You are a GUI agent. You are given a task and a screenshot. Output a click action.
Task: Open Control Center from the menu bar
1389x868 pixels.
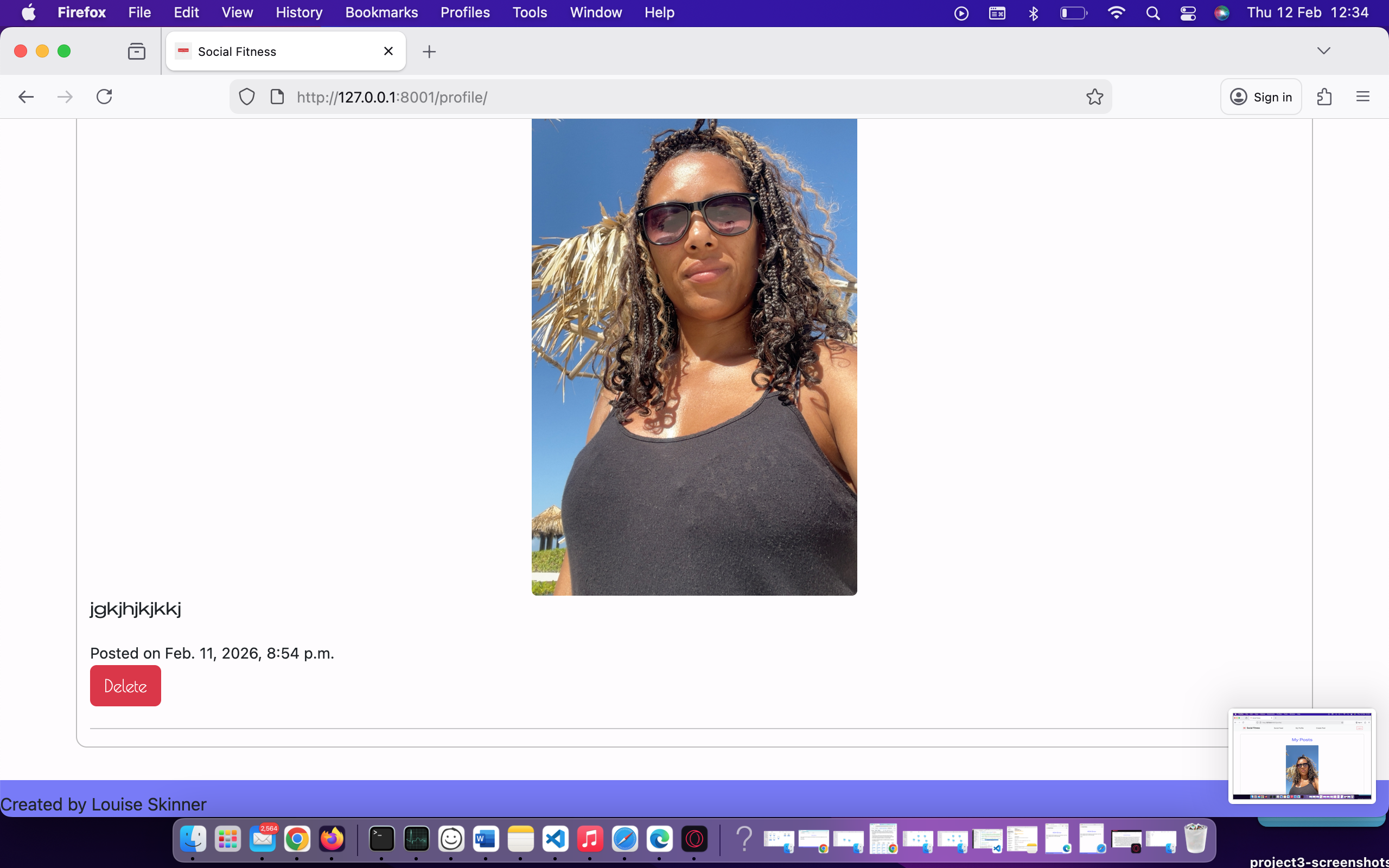[x=1188, y=12]
